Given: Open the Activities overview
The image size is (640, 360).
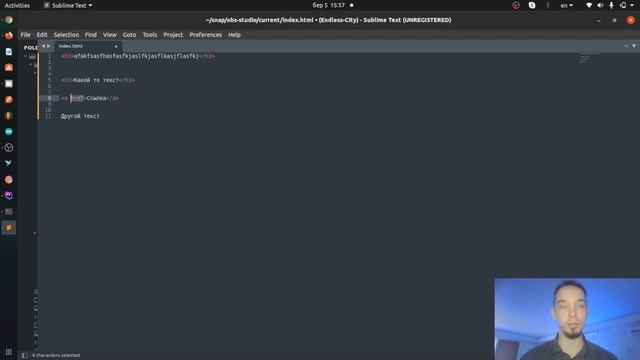Looking at the screenshot, I should click(17, 5).
